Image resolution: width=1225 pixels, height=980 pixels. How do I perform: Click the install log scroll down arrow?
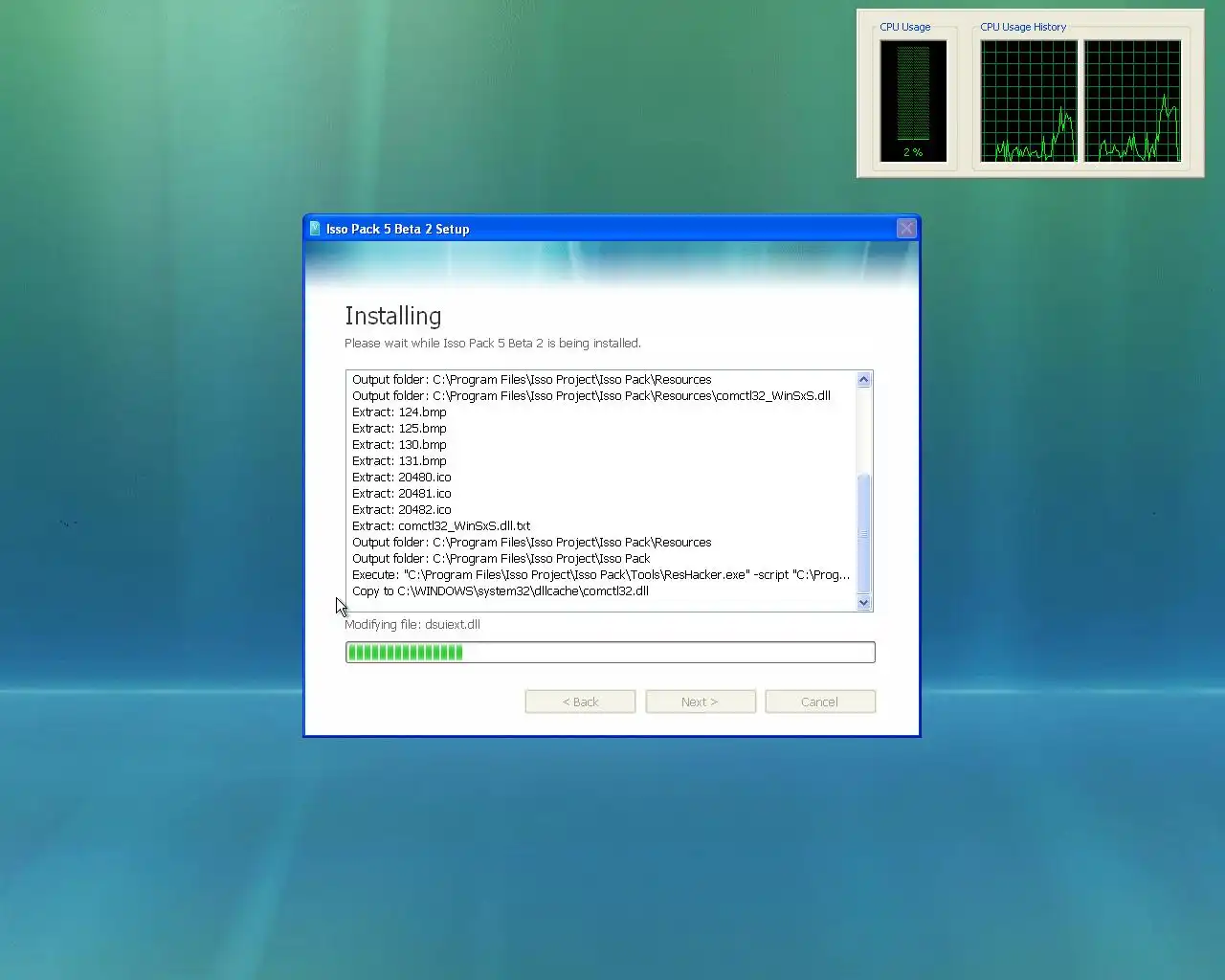864,602
